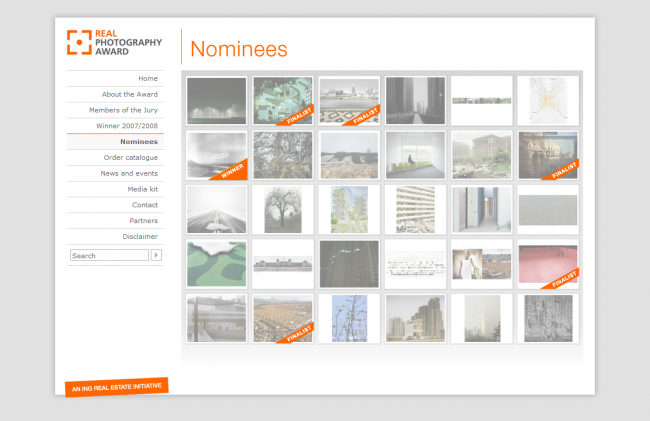Open the skyline mosaic-pavement finalist thumbnail

[349, 101]
